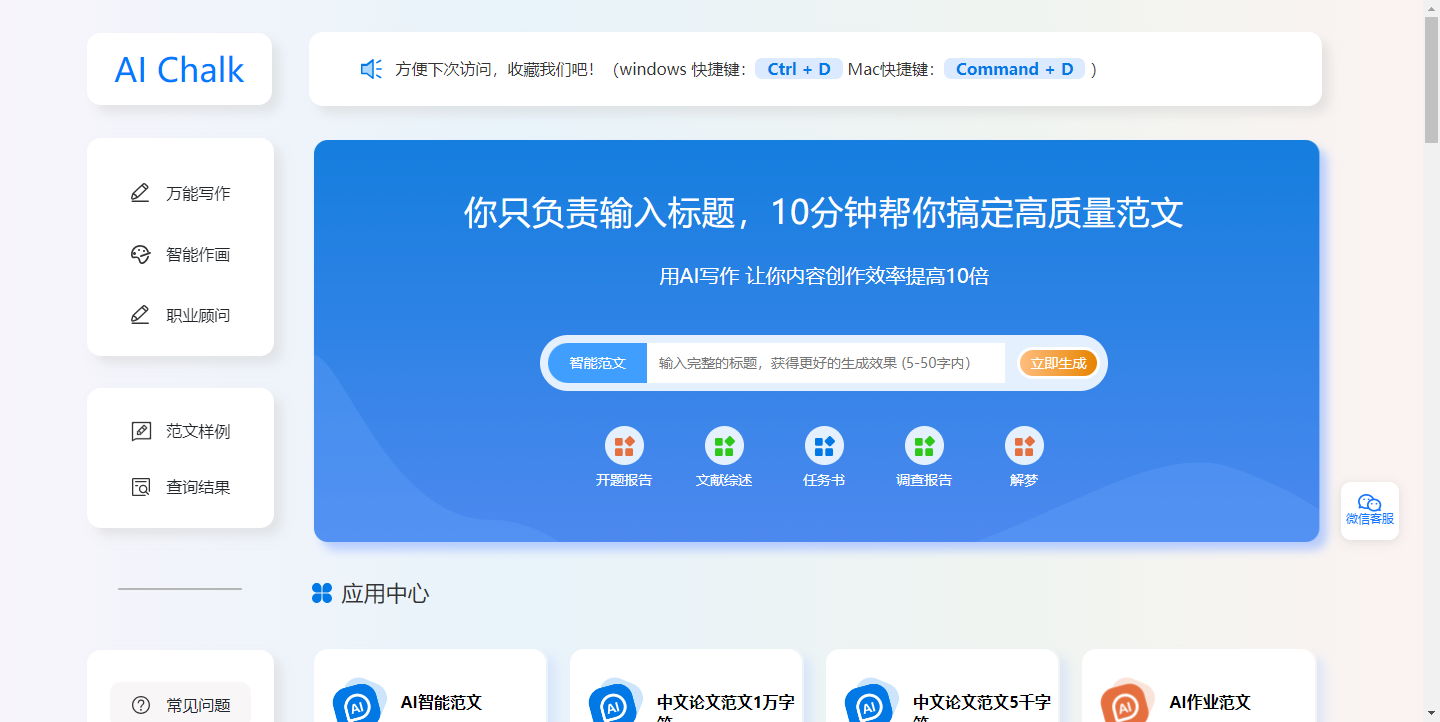Screen dimensions: 1440x722
Task: Click the edit icon beside 范文样例
Action: [141, 431]
